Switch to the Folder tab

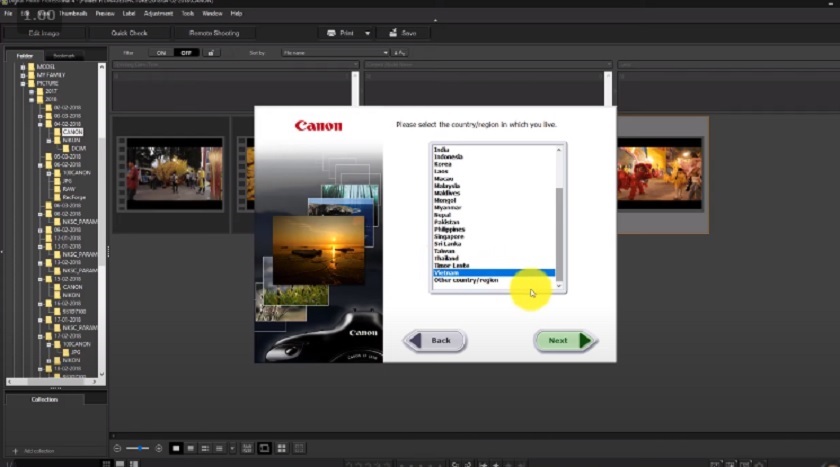pos(25,56)
